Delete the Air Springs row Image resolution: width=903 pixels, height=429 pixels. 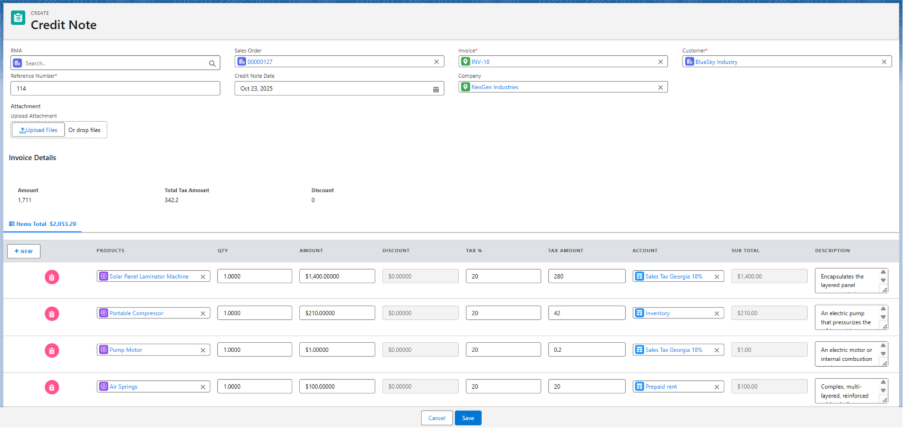coord(51,387)
